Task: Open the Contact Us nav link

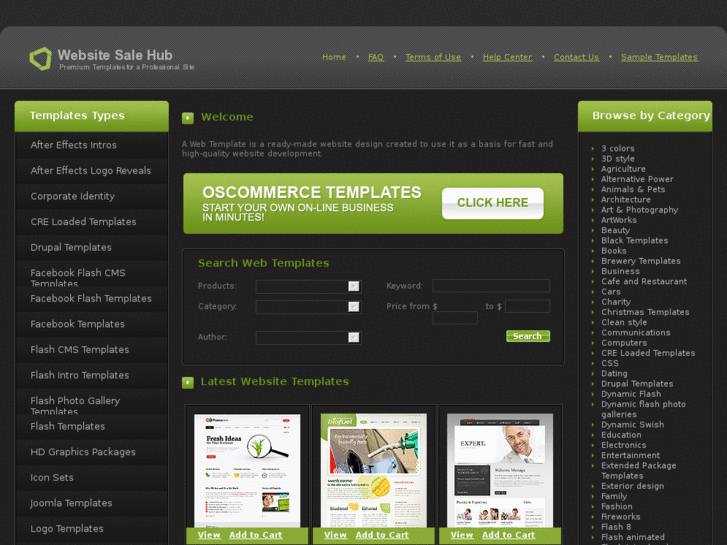Action: pyautogui.click(x=576, y=57)
